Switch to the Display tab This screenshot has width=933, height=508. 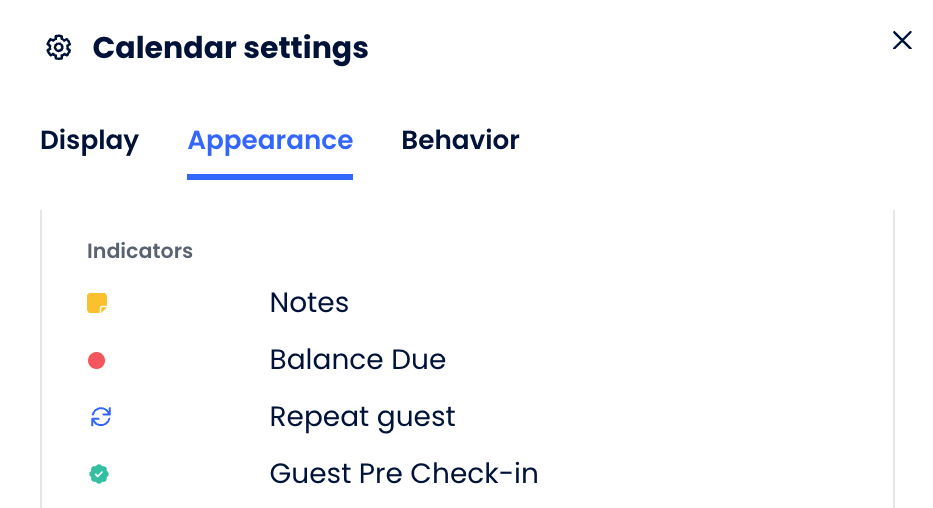tap(89, 140)
